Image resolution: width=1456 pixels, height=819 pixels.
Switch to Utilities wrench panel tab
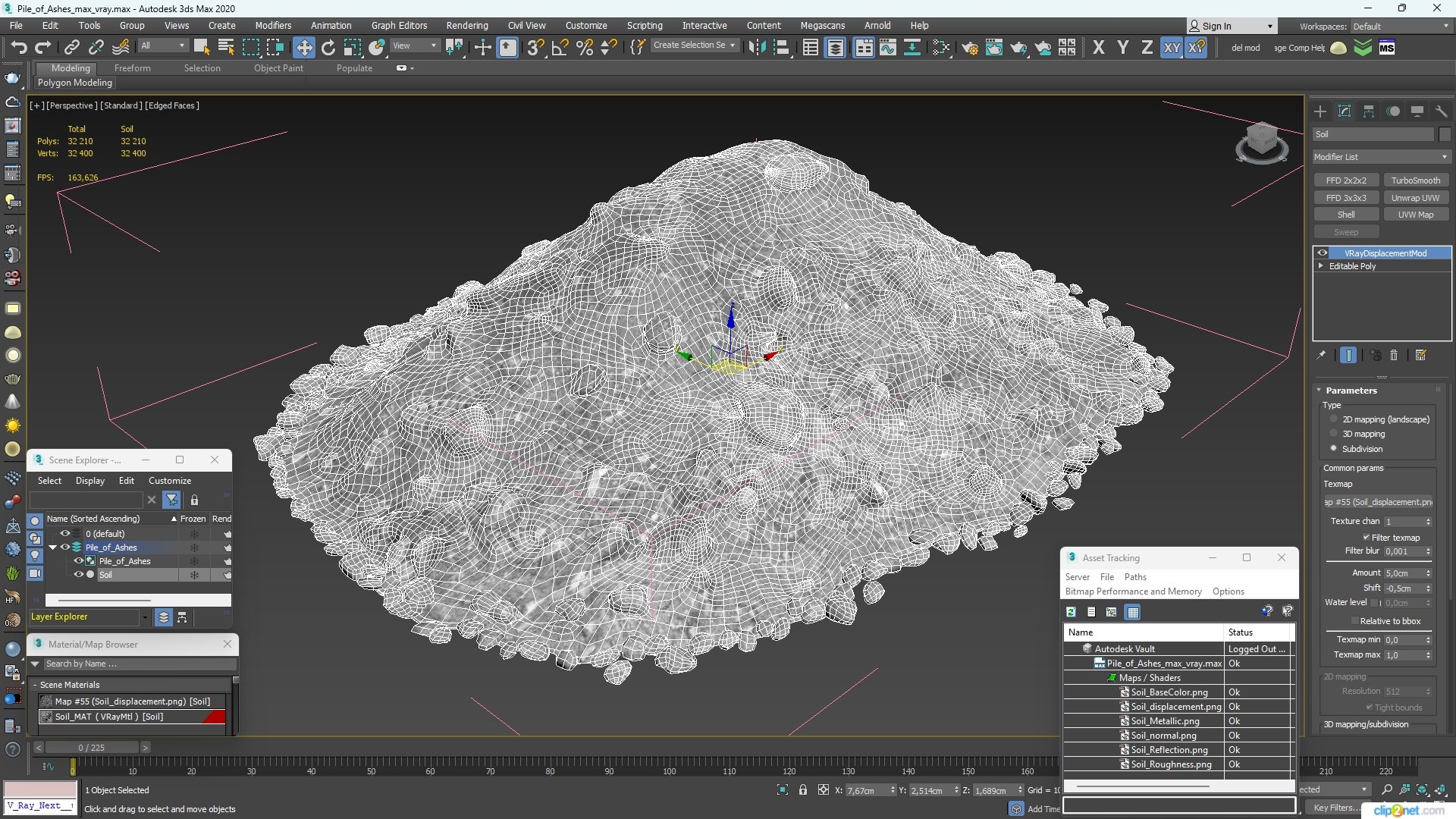pos(1442,111)
